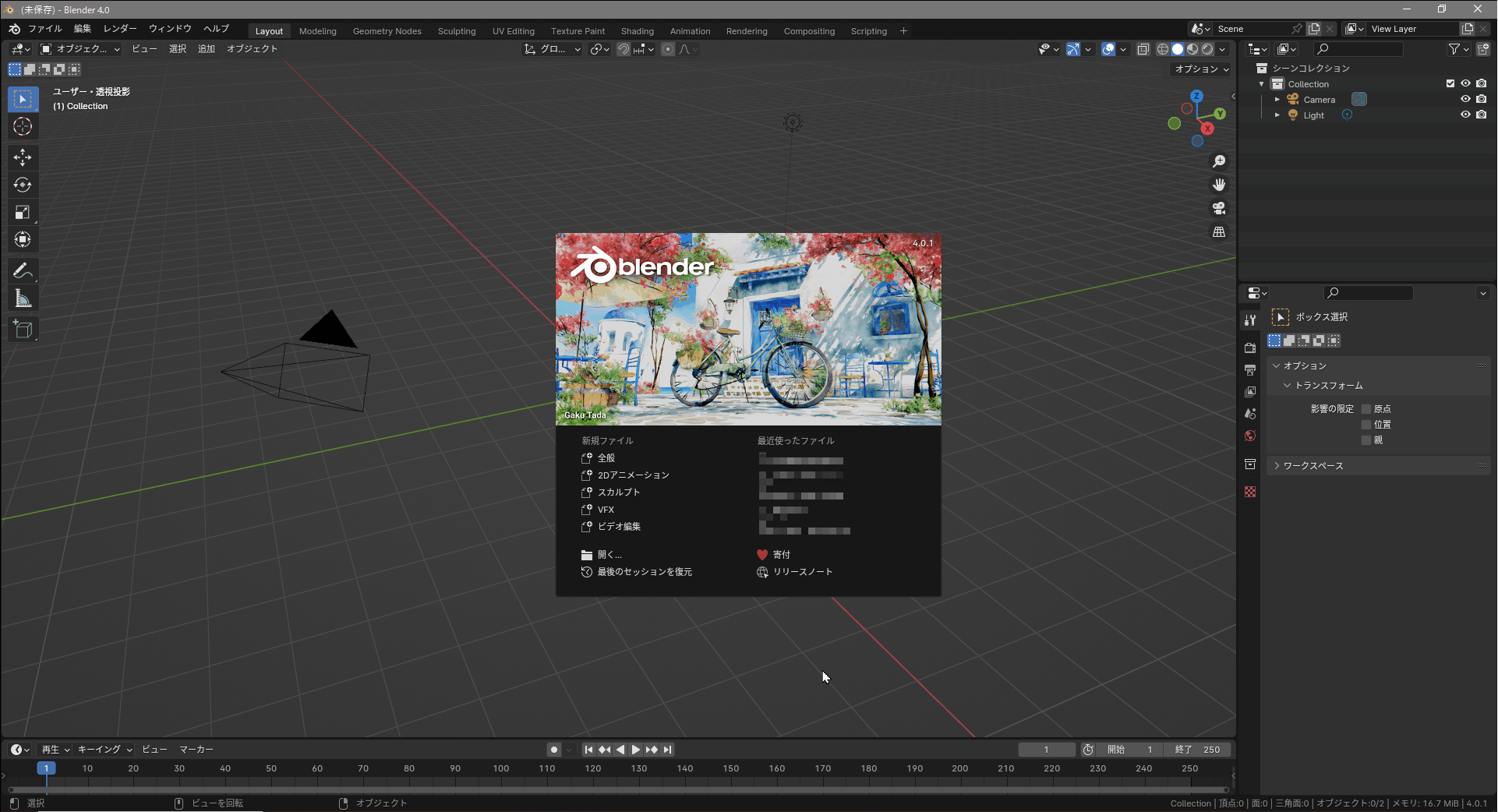
Task: Open the Scene properties tab
Action: pos(1250,413)
